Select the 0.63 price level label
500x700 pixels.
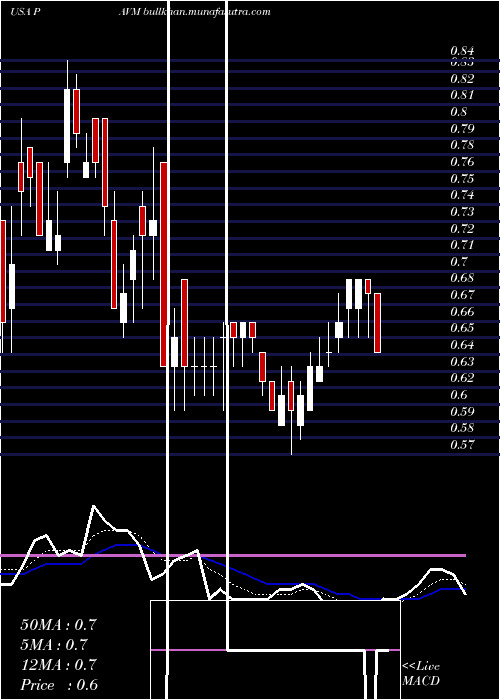462,361
